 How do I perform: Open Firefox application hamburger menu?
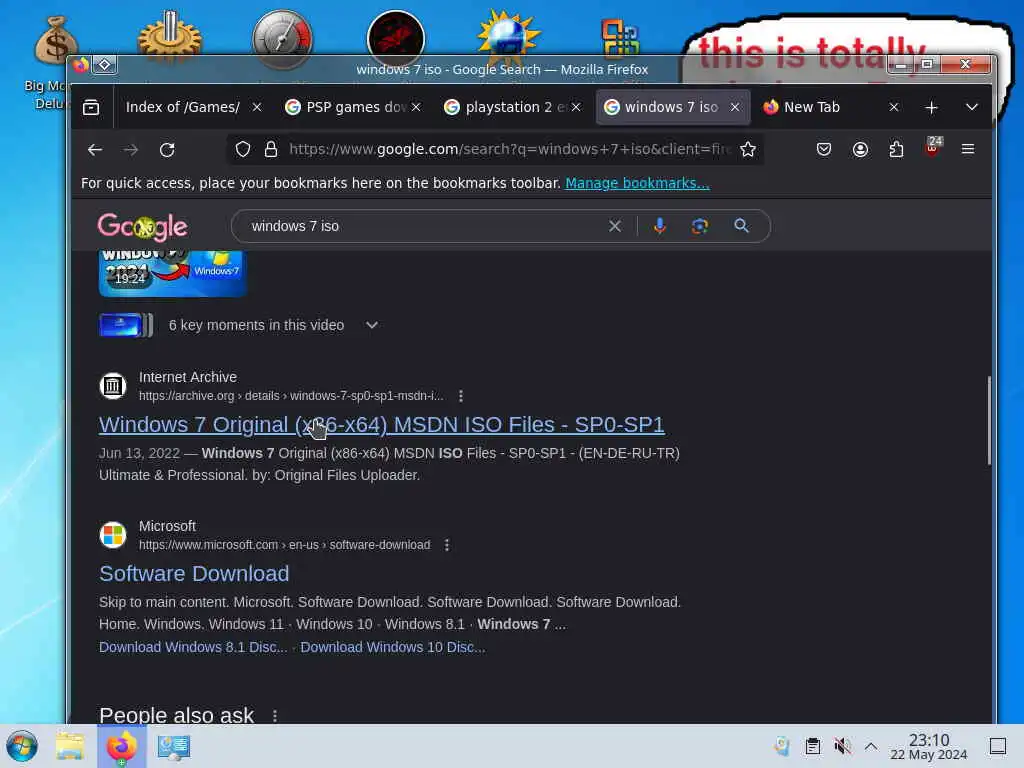[x=968, y=150]
